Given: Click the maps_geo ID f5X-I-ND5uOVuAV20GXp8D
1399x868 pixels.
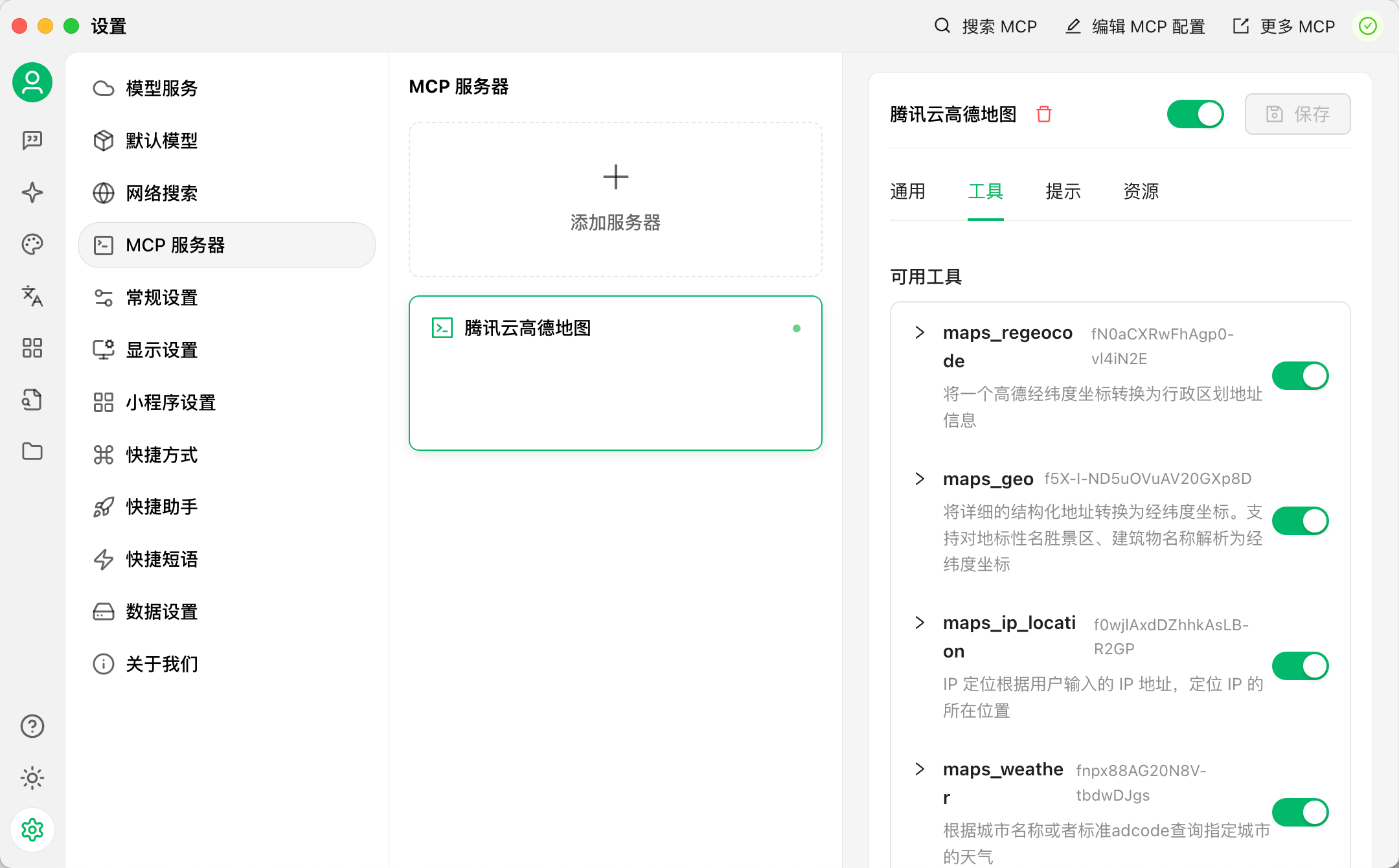Looking at the screenshot, I should (x=1148, y=479).
